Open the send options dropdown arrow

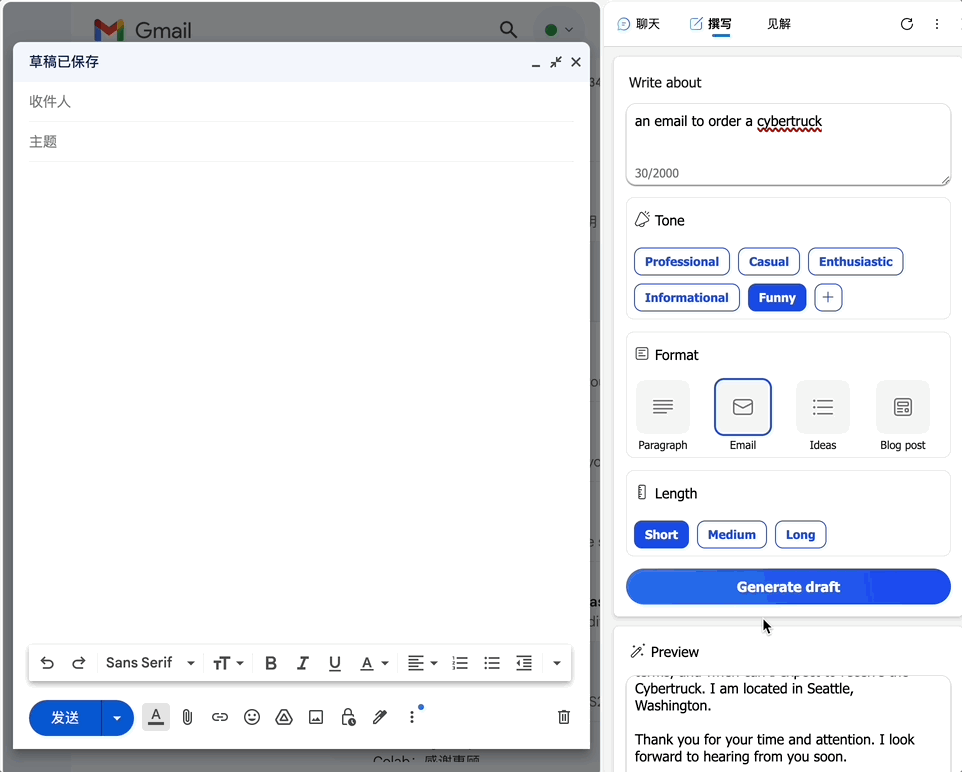[116, 717]
